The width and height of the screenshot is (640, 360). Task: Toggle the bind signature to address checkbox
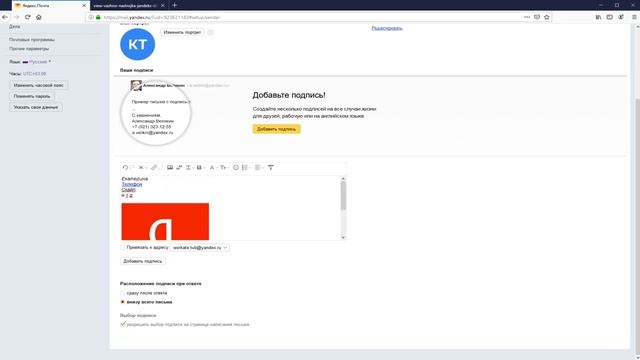(122, 247)
